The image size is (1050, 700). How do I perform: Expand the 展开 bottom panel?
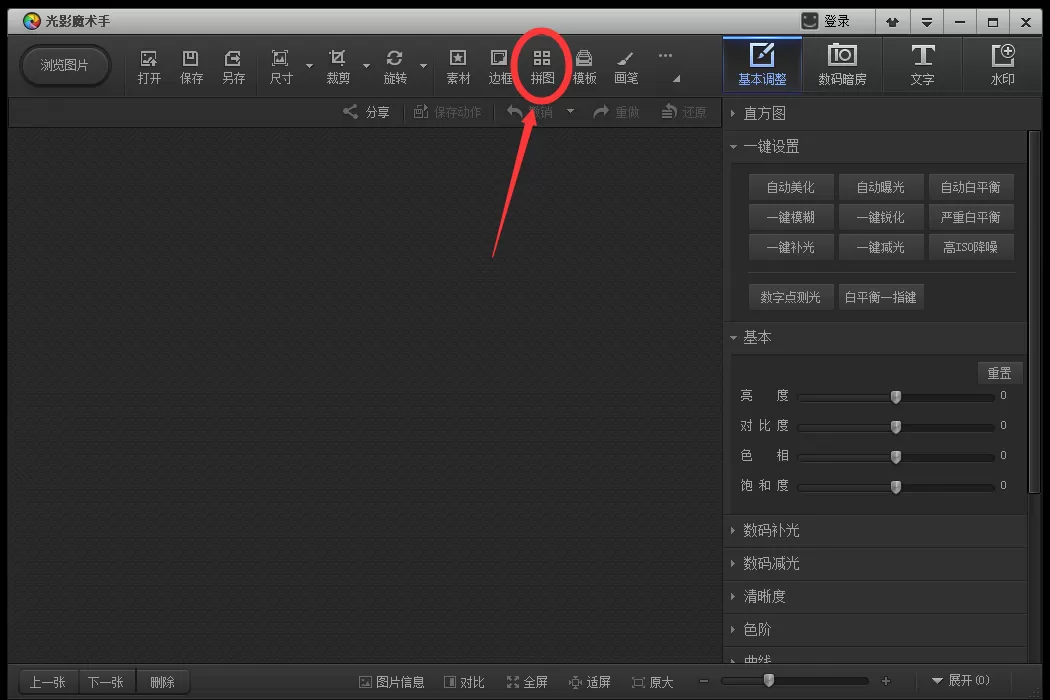tap(960, 681)
